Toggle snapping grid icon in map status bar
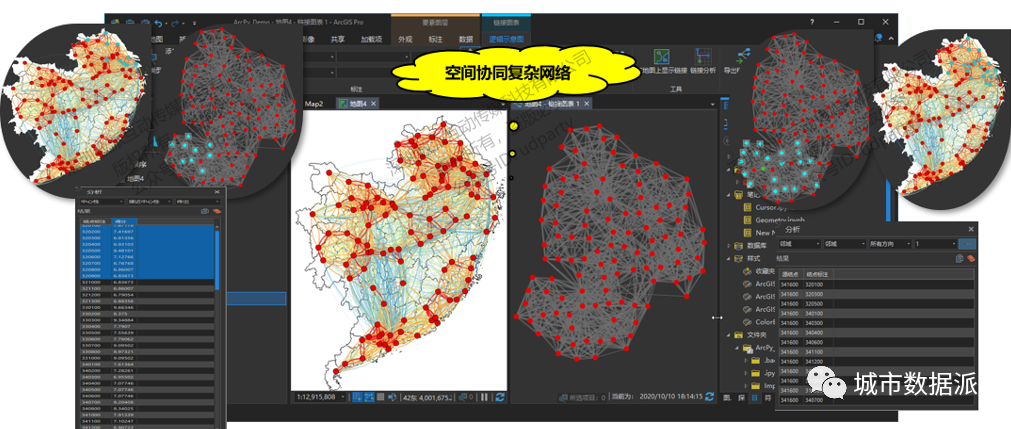Image resolution: width=1011 pixels, height=429 pixels. [x=381, y=397]
